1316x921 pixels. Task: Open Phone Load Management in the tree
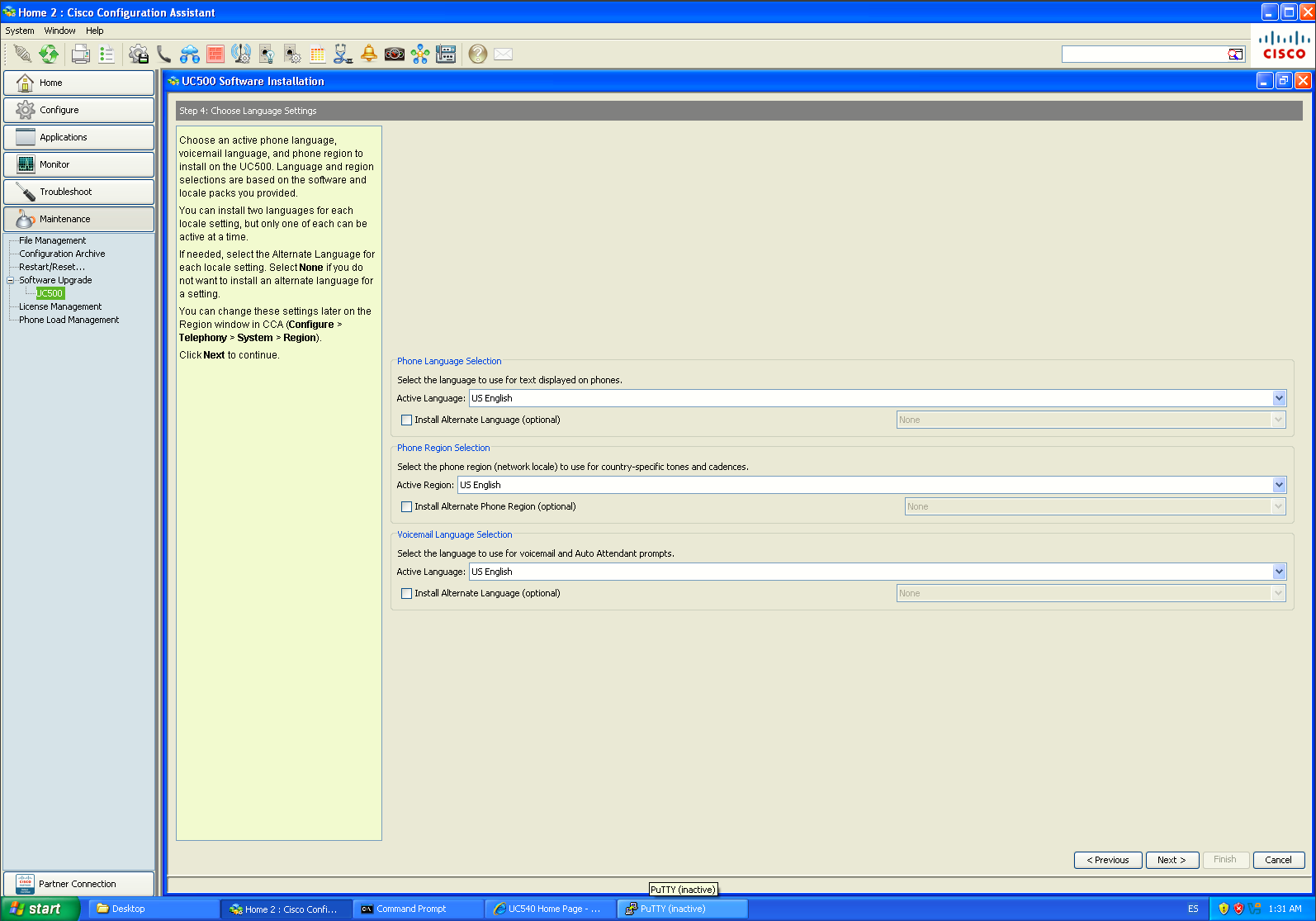tap(69, 320)
